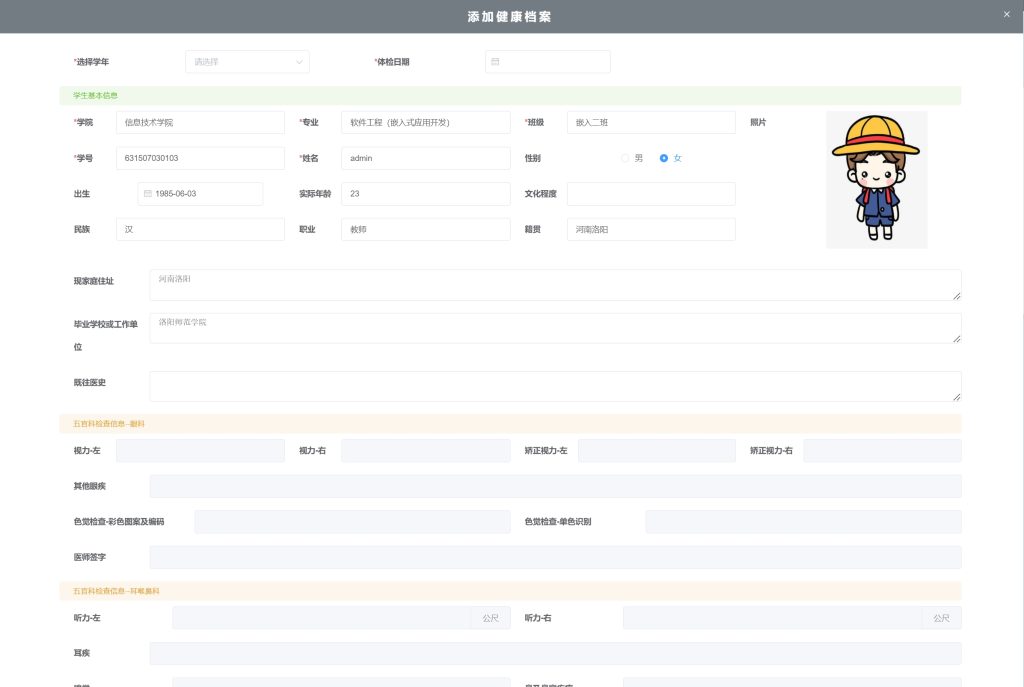The image size is (1024, 687).
Task: Click the 公尺 unit label beside 听力-左
Action: click(490, 618)
